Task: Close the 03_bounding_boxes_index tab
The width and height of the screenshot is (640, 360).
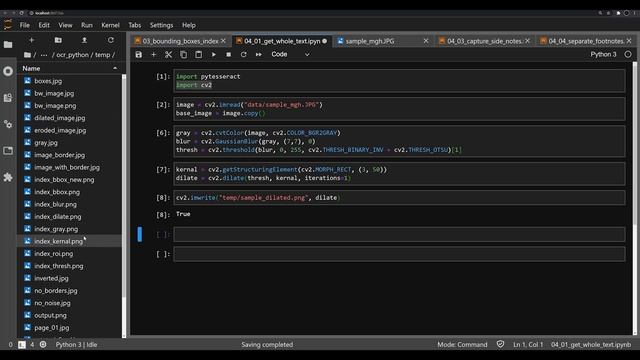Action: 223,41
